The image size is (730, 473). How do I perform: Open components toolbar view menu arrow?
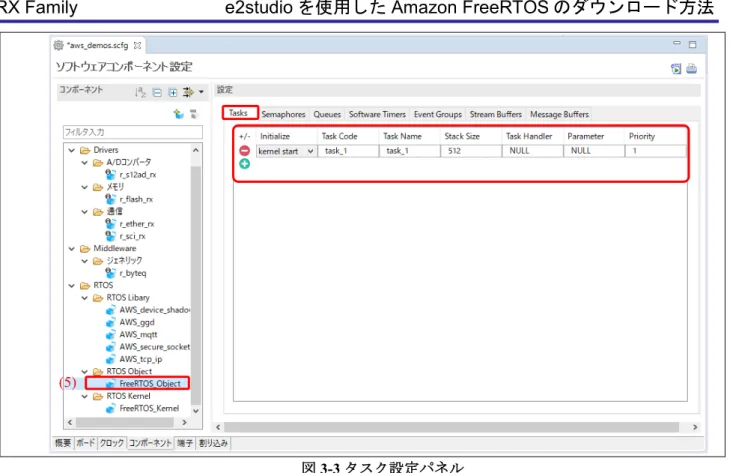(x=201, y=92)
